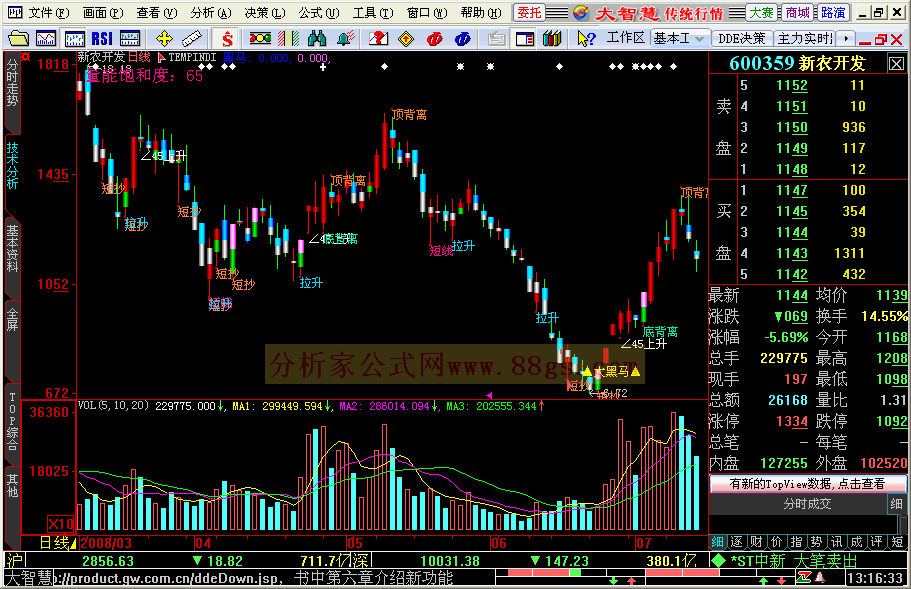
Task: Open file folder icon in toolbar
Action: click(18, 39)
